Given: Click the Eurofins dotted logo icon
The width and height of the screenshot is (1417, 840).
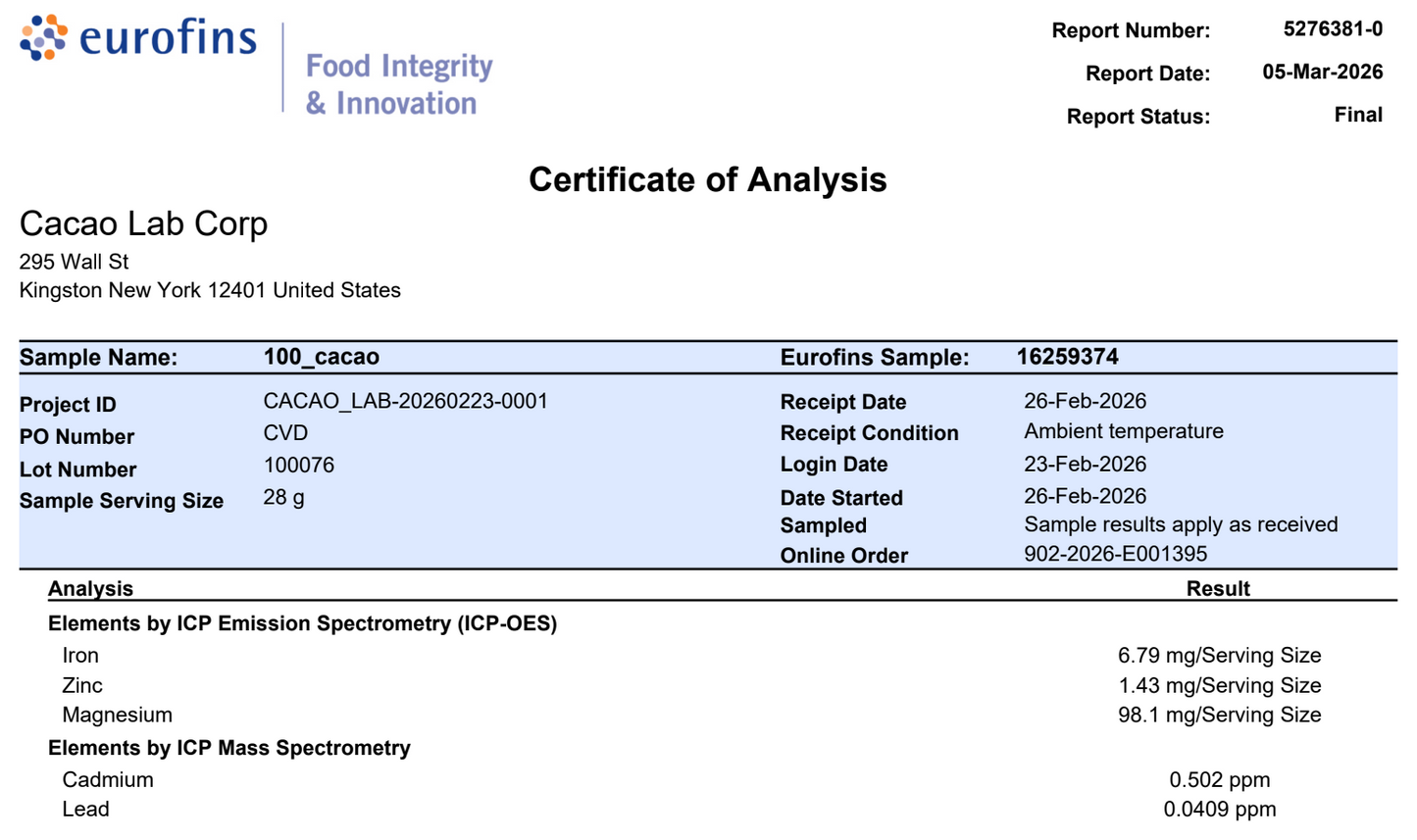Looking at the screenshot, I should 44,38.
